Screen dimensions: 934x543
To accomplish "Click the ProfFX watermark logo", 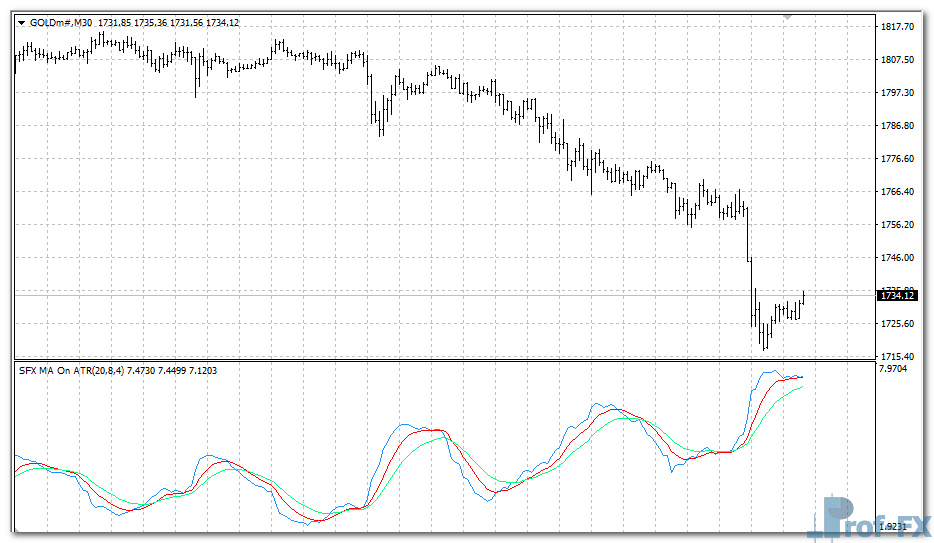I will [868, 518].
